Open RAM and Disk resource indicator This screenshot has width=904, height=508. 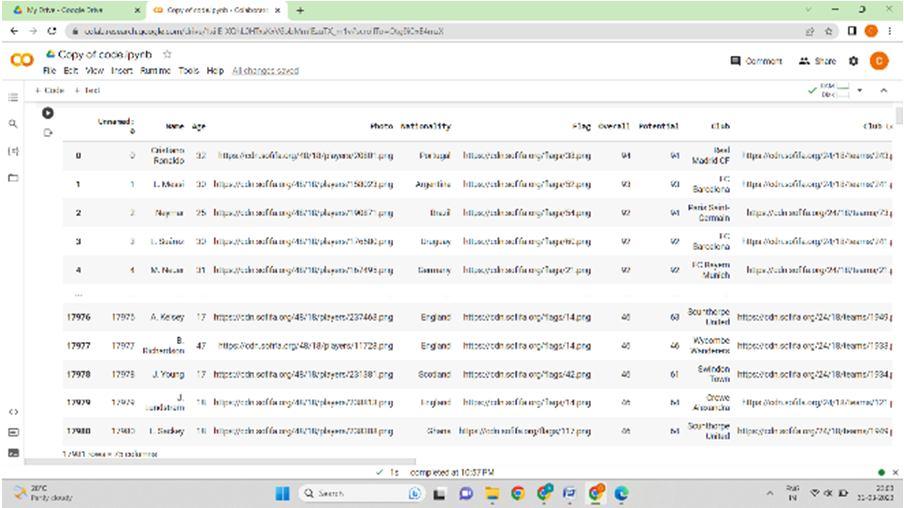point(830,91)
